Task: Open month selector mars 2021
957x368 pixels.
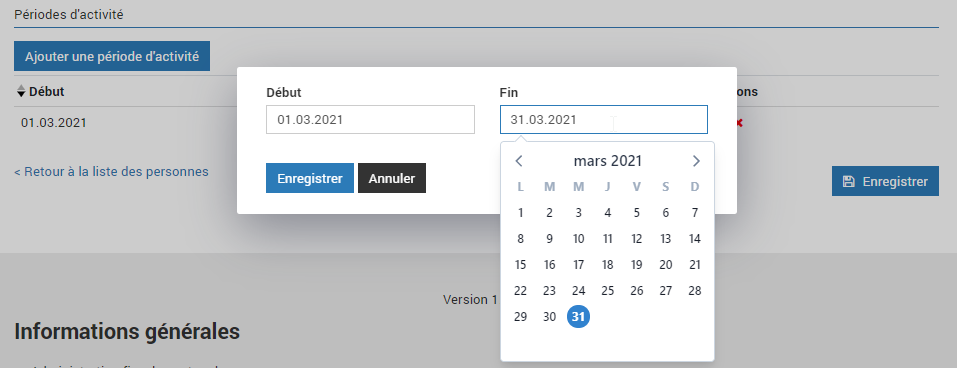Action: [607, 161]
